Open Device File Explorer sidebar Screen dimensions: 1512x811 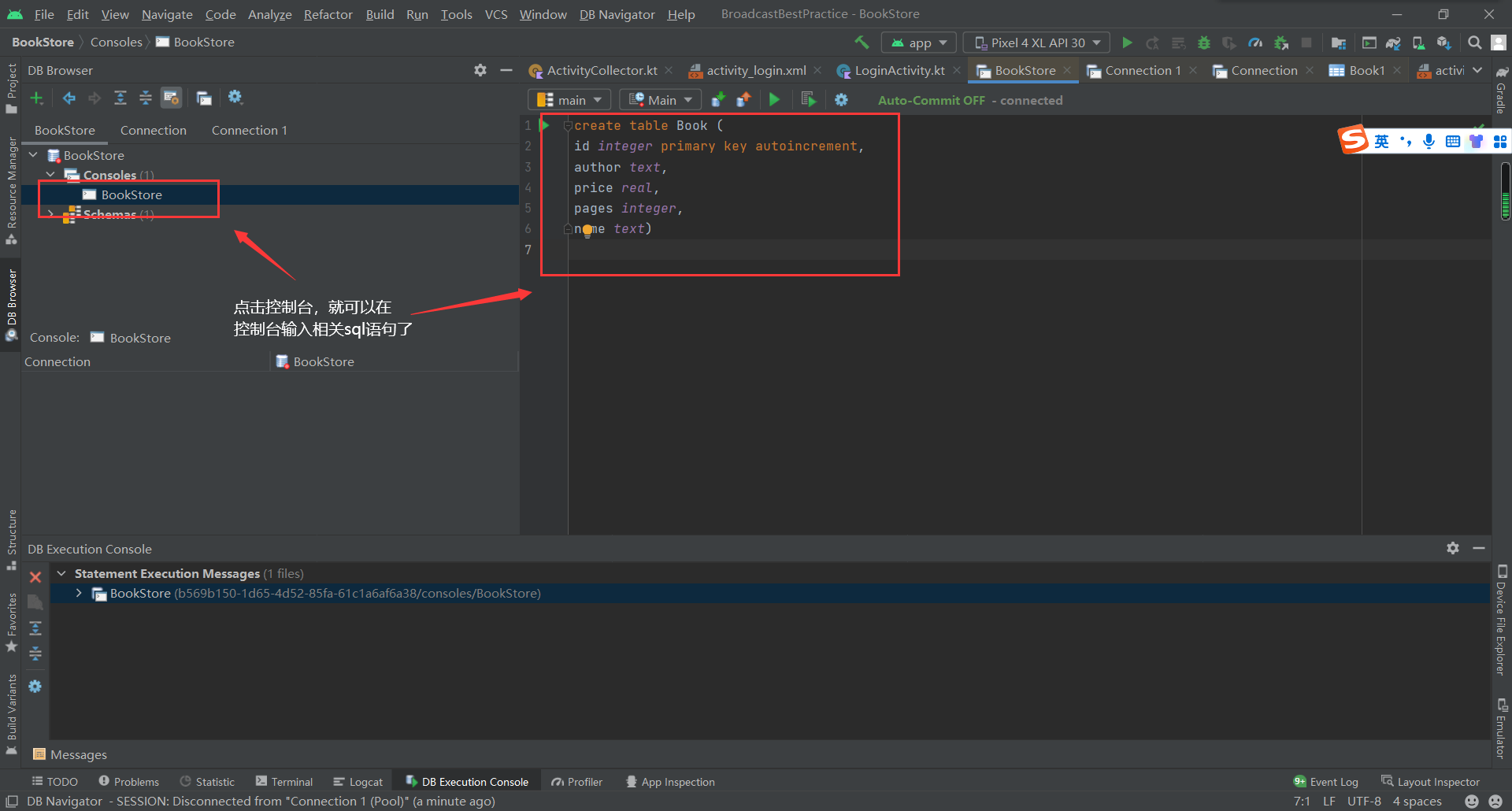pos(1501,620)
